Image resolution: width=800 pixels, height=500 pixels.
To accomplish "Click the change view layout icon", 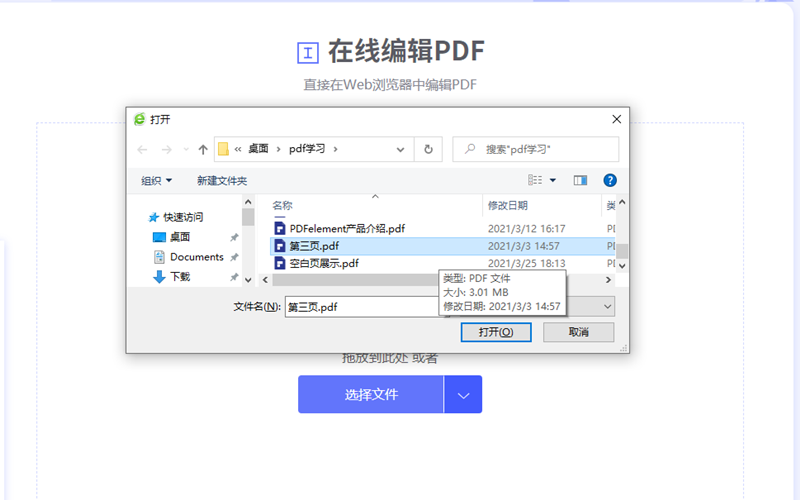I will click(535, 181).
